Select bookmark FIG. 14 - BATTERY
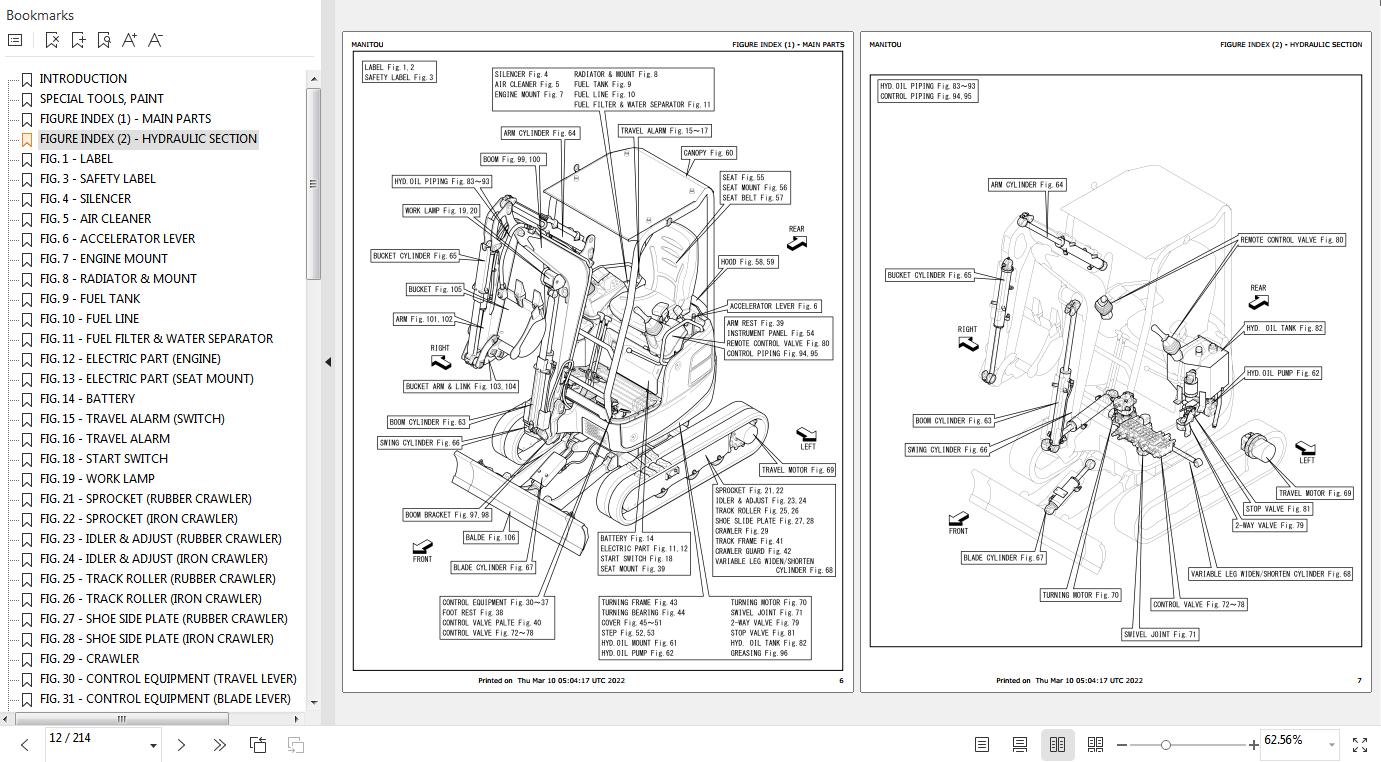Screen dimensions: 1381x762 (87, 398)
